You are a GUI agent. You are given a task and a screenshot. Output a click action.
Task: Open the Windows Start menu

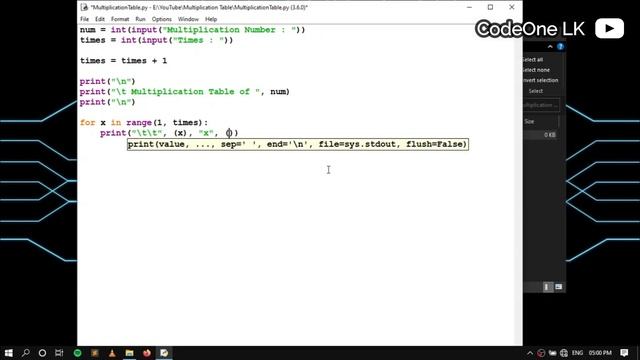click(x=8, y=353)
